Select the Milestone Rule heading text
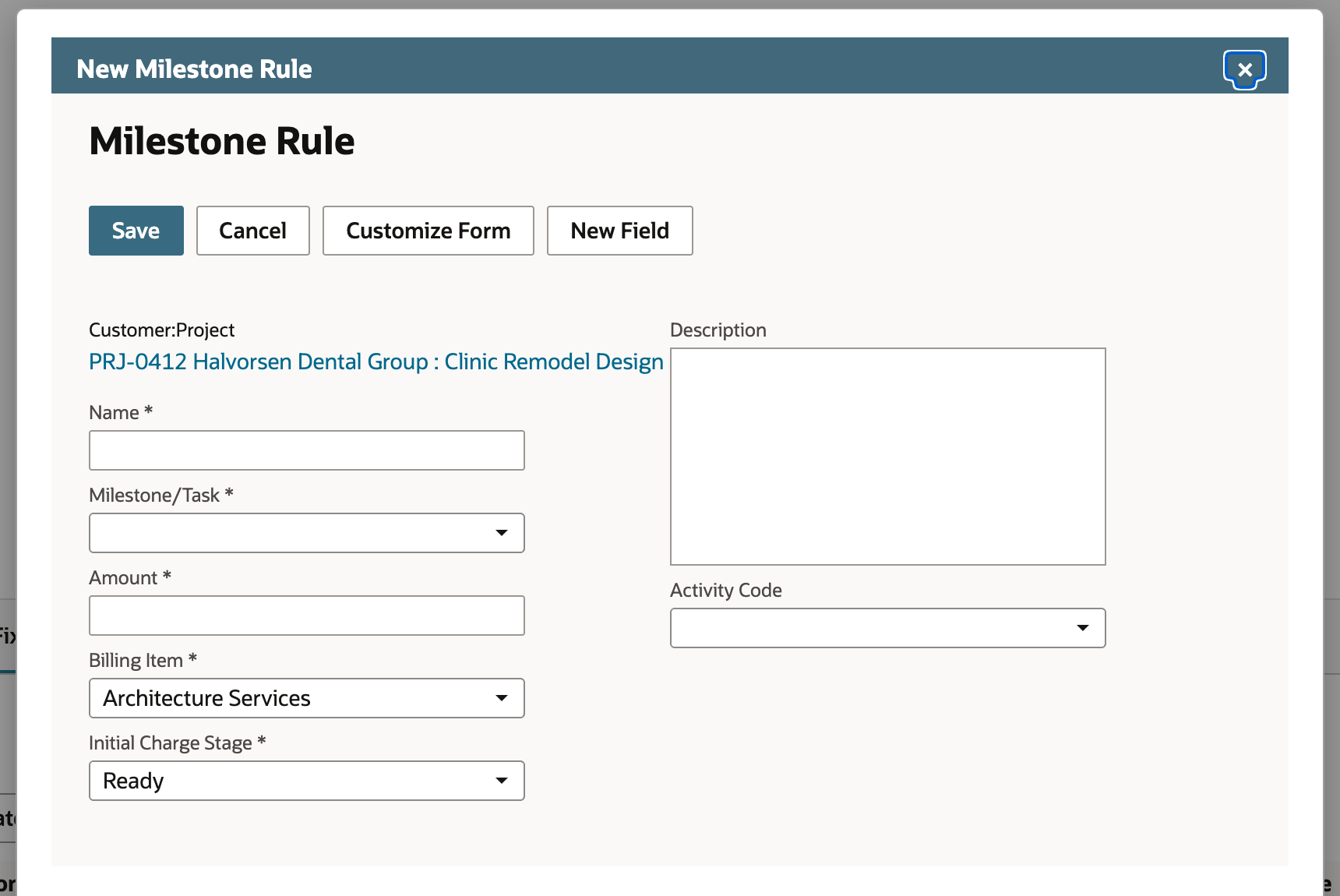Screen dimensions: 1340x896 click(222, 141)
